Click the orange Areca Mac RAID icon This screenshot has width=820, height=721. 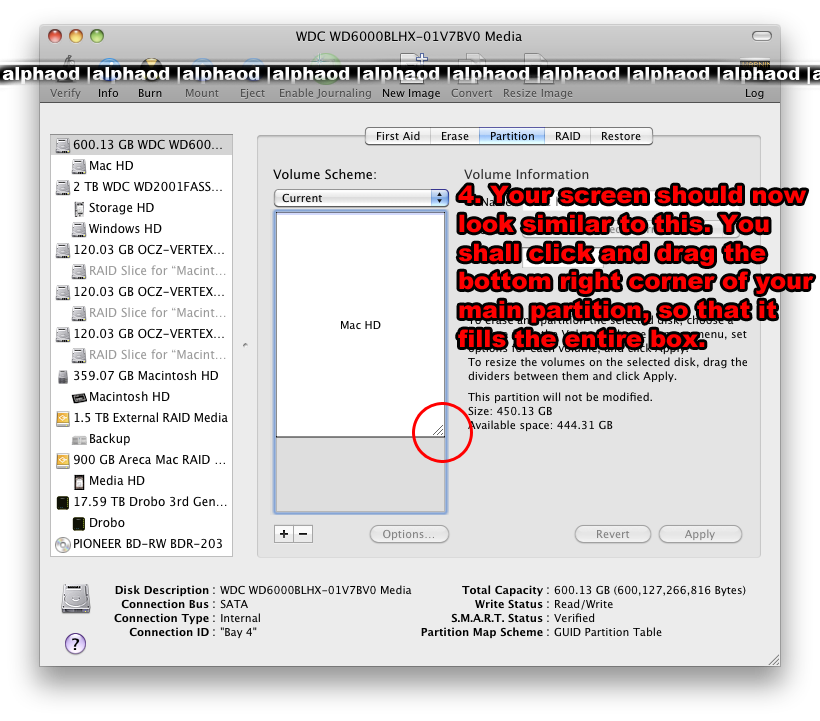(63, 460)
